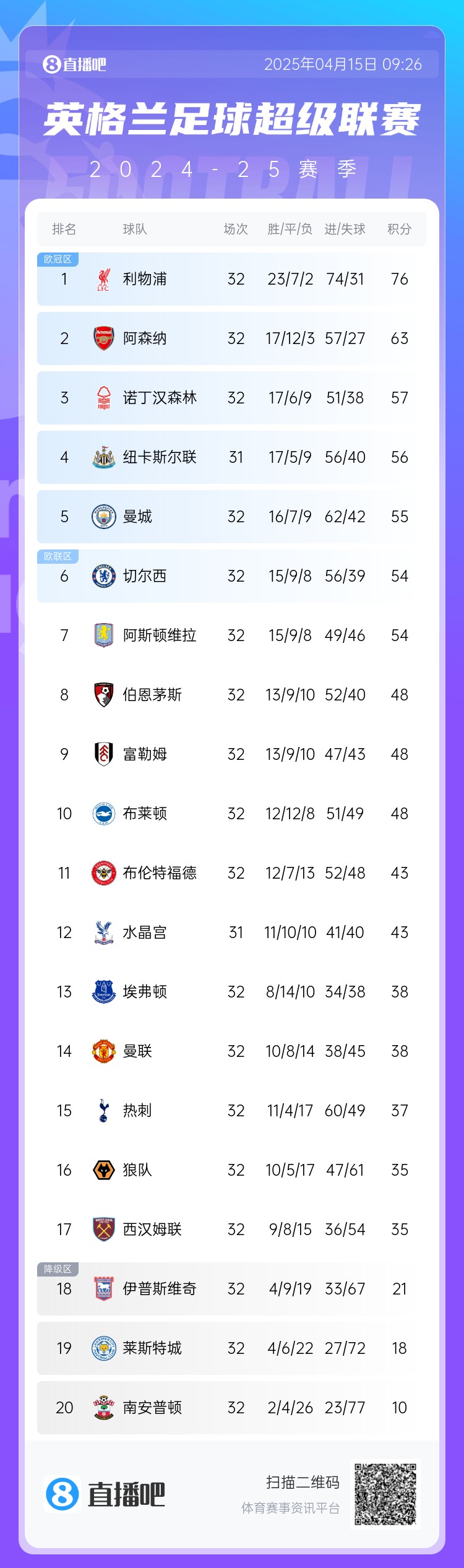Tap the Southampton club badge
Screen dimensions: 464x1568
click(103, 1408)
